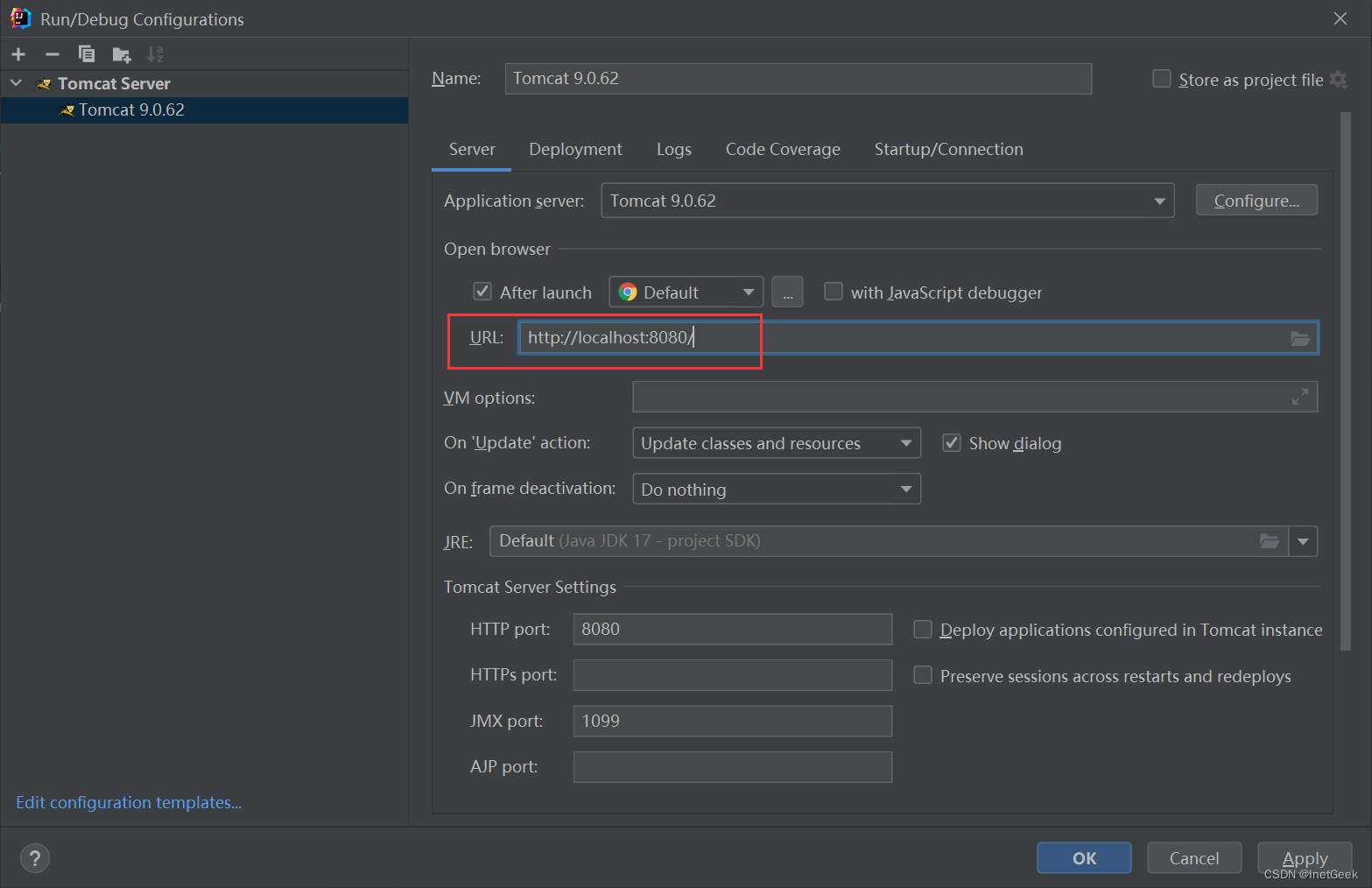Open help with question mark button
Image resolution: width=1372 pixels, height=888 pixels.
tap(35, 858)
